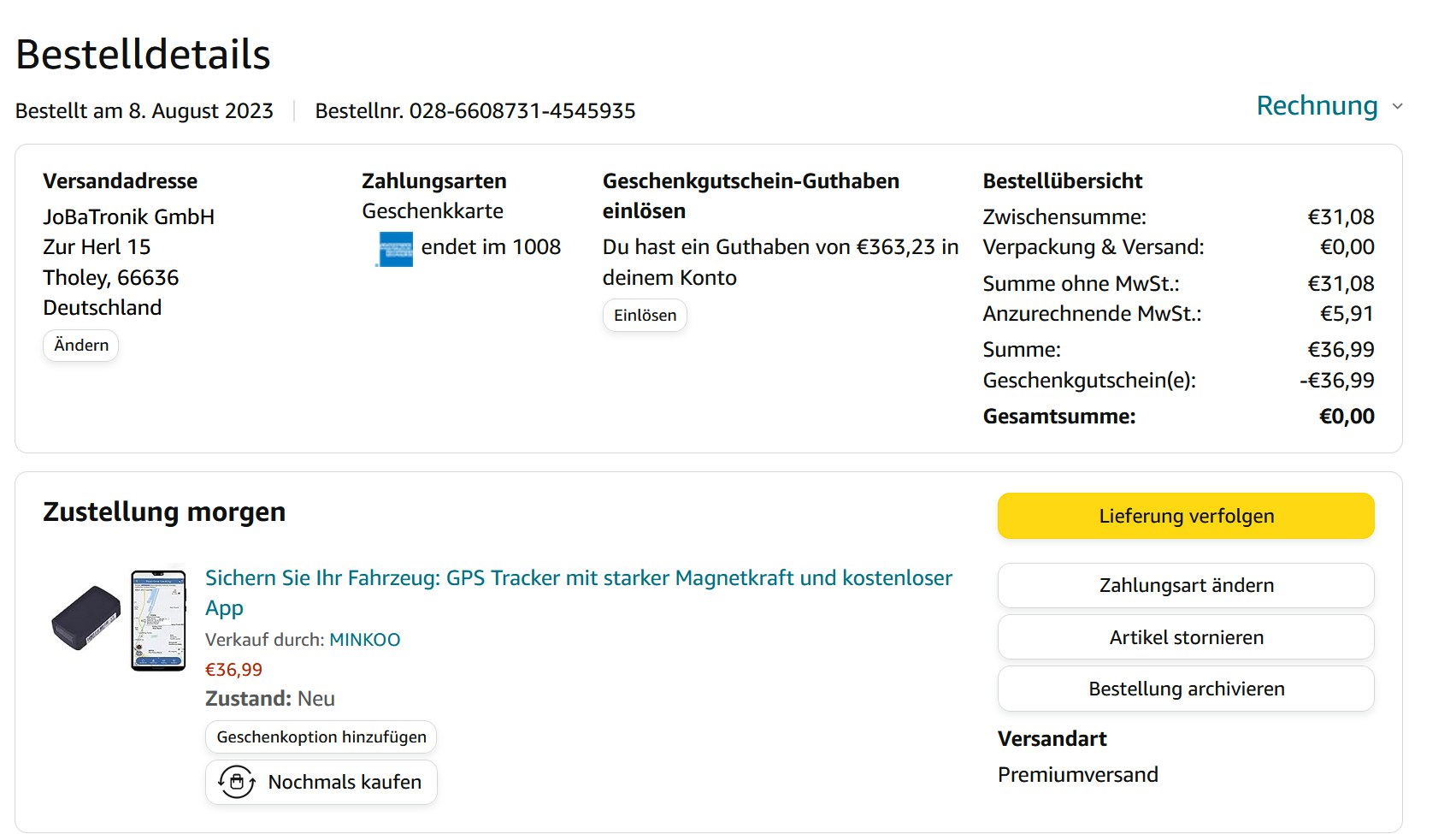Screen dimensions: 1456x834
Task: Click the buy-again basket icon
Action: [x=237, y=782]
